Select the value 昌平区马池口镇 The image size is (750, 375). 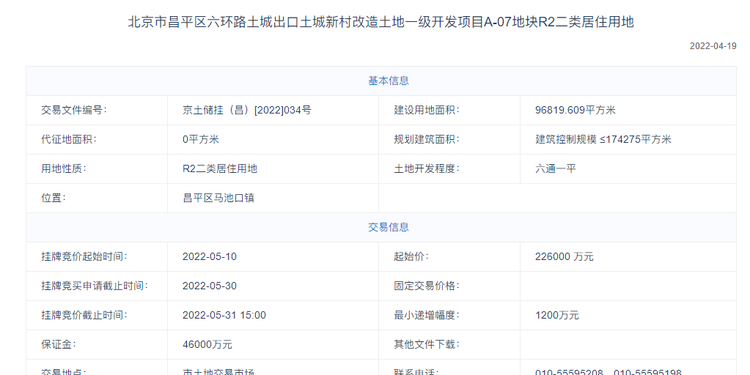click(x=218, y=198)
